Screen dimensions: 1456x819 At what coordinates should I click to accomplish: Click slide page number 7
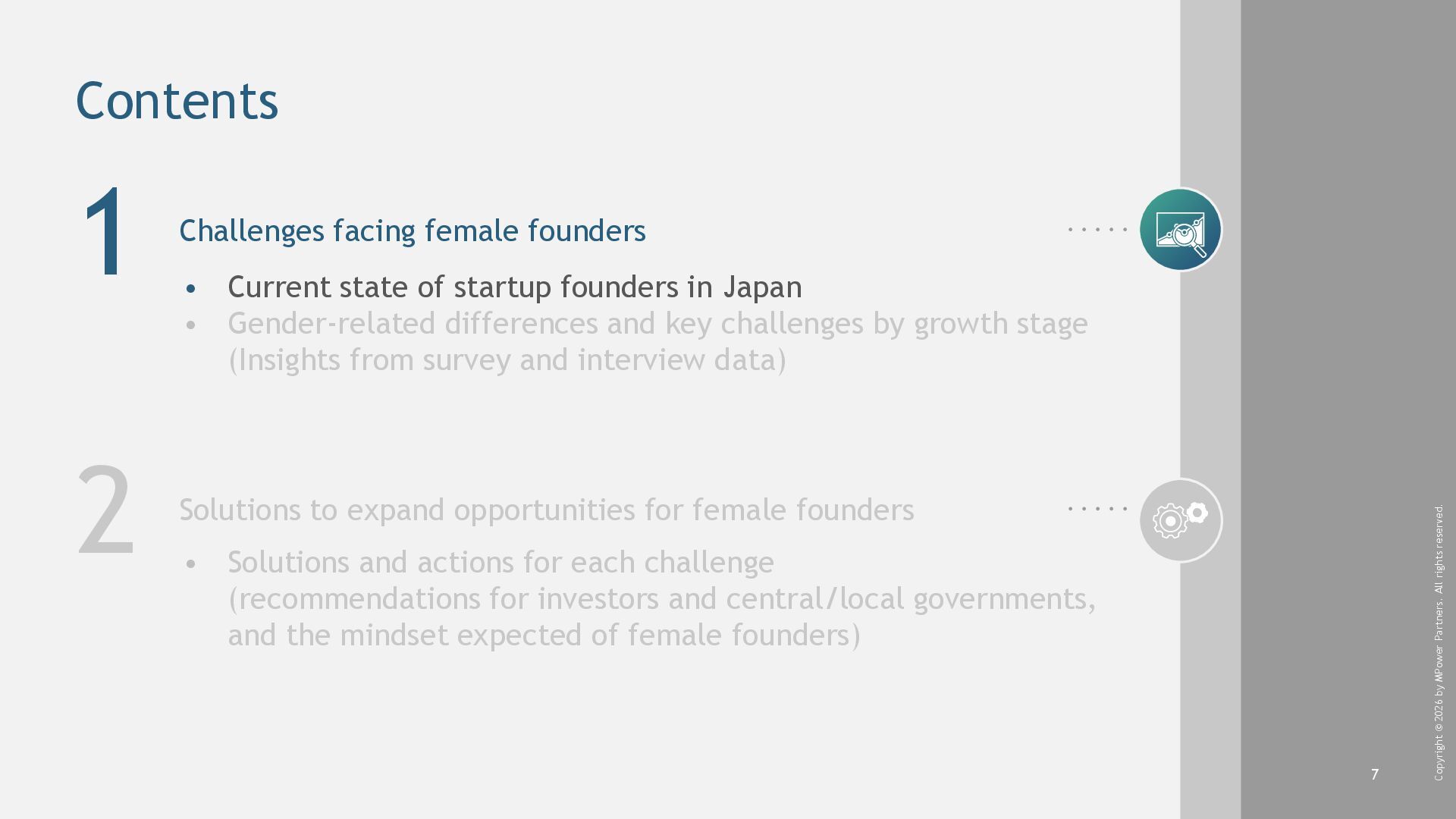pos(1374,774)
